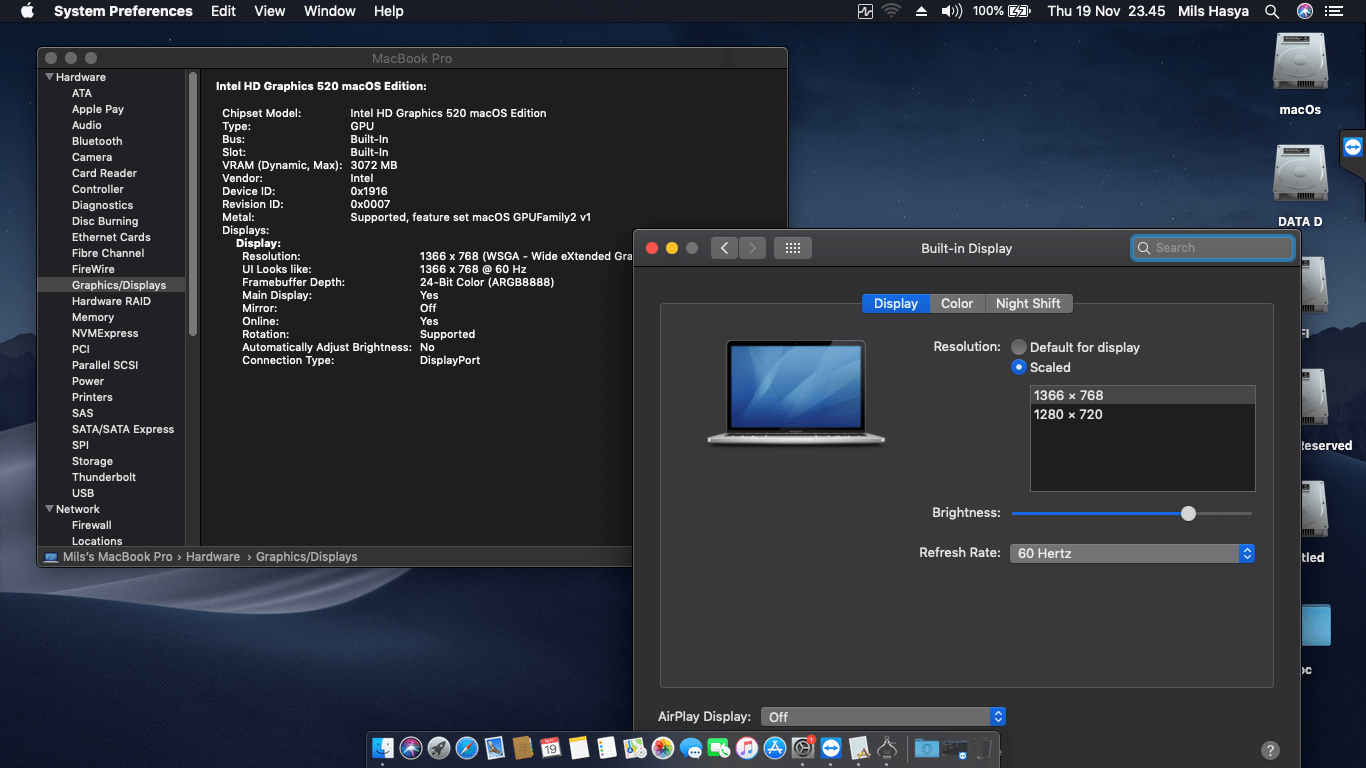Image resolution: width=1366 pixels, height=768 pixels.
Task: Open the Calendar app showing date 19
Action: 550,748
